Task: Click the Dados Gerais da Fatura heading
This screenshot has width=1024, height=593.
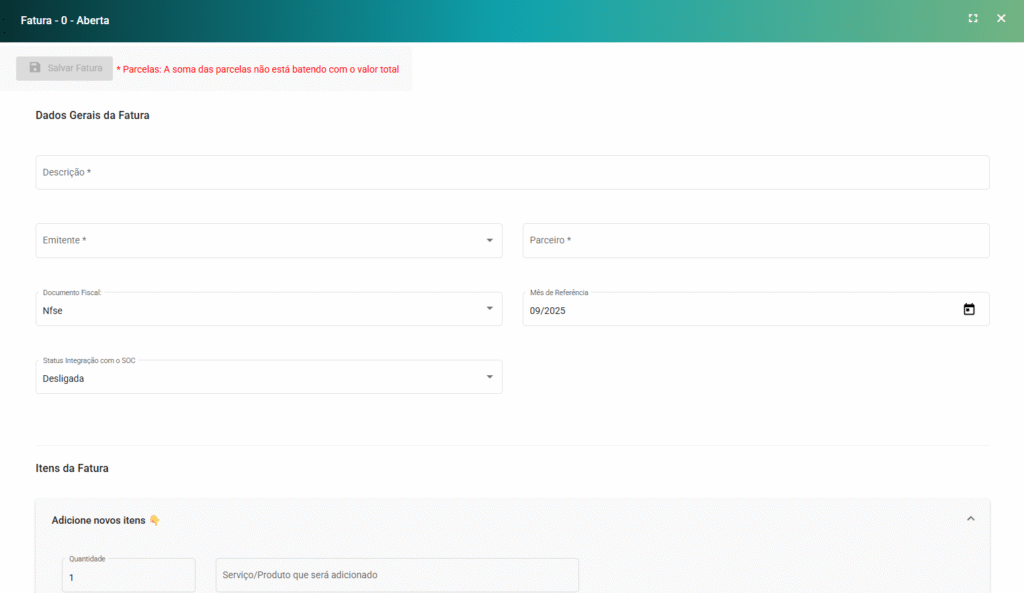Action: pyautogui.click(x=92, y=115)
